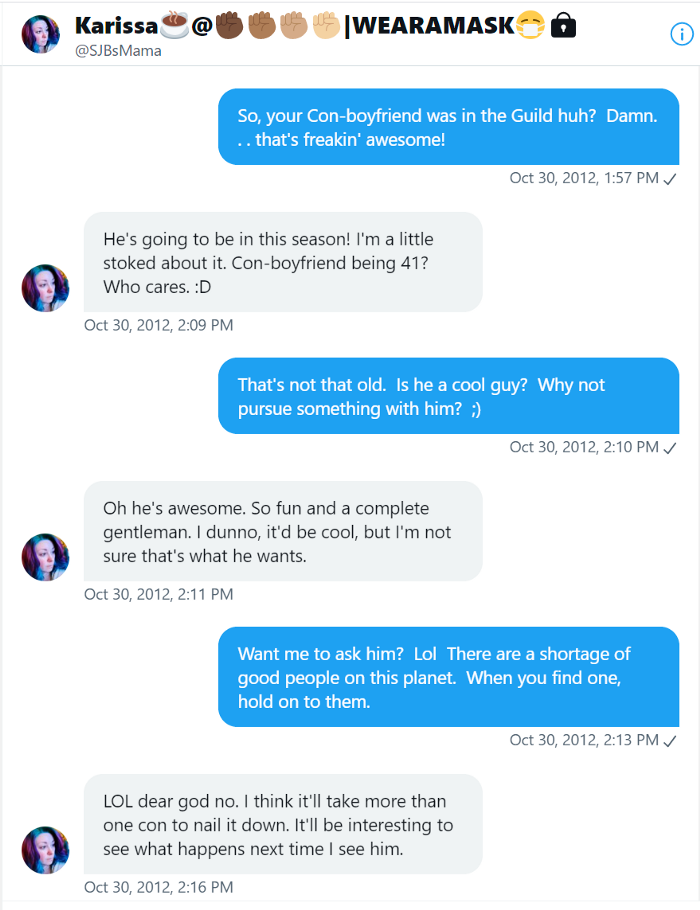This screenshot has width=700, height=910.
Task: Open Karissa's profile picture in header
Action: (40, 34)
